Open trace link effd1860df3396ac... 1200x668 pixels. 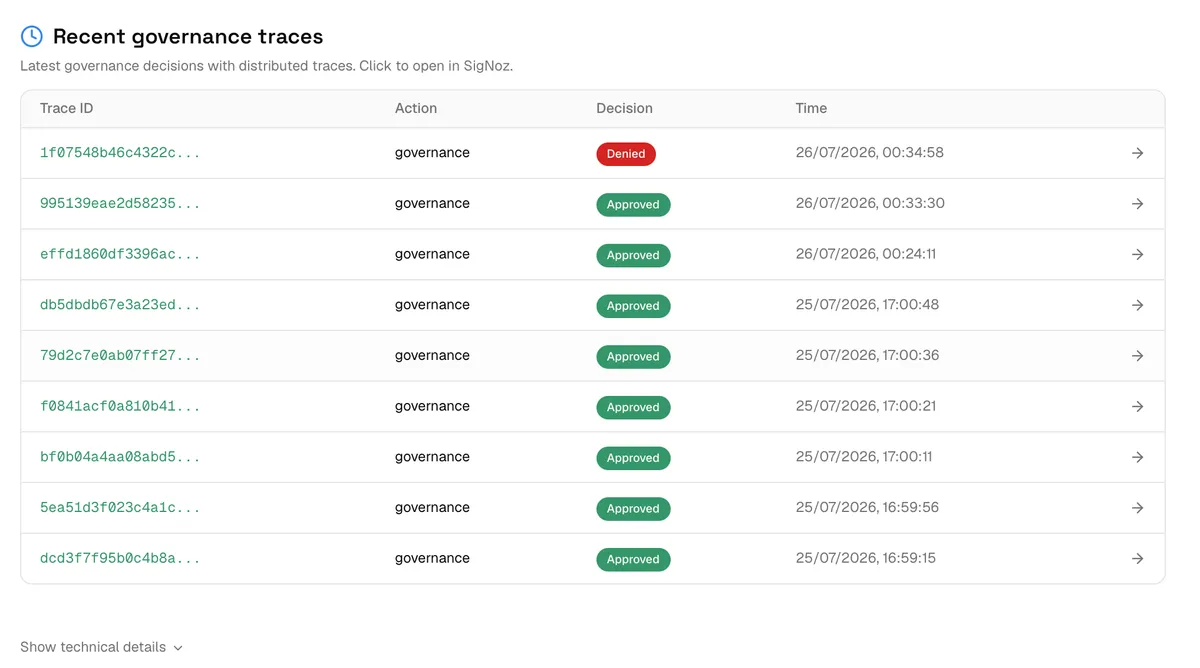120,255
